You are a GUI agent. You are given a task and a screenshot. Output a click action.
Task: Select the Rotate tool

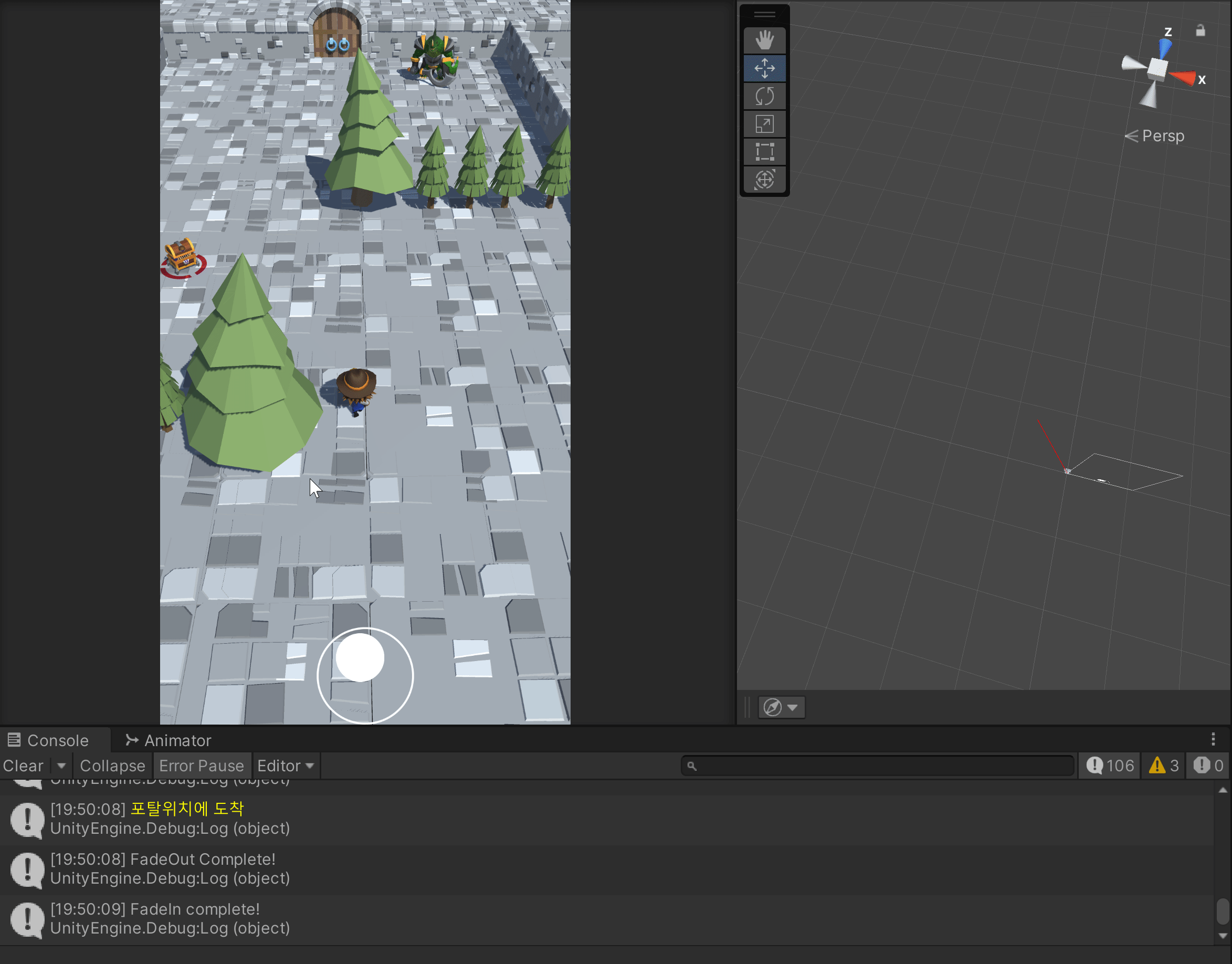pos(764,96)
